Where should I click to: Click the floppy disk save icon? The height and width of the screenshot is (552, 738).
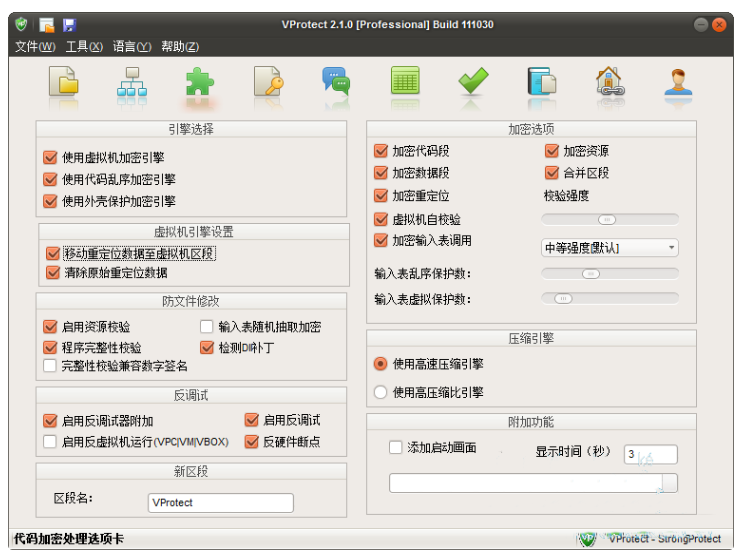tap(69, 24)
